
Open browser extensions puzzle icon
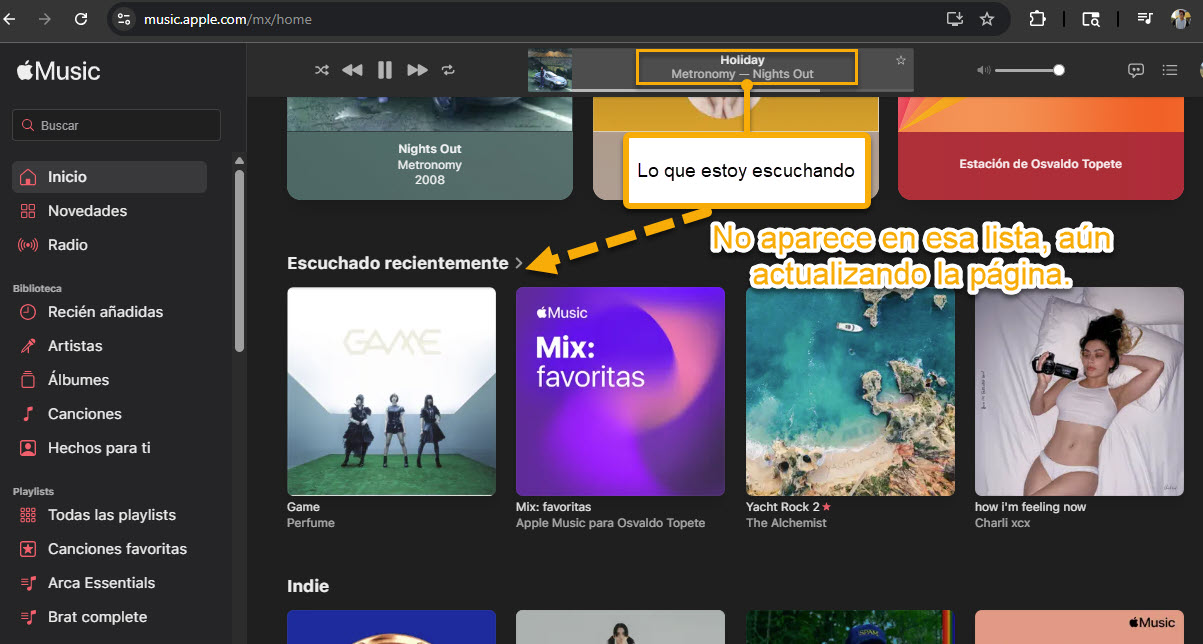tap(1037, 18)
